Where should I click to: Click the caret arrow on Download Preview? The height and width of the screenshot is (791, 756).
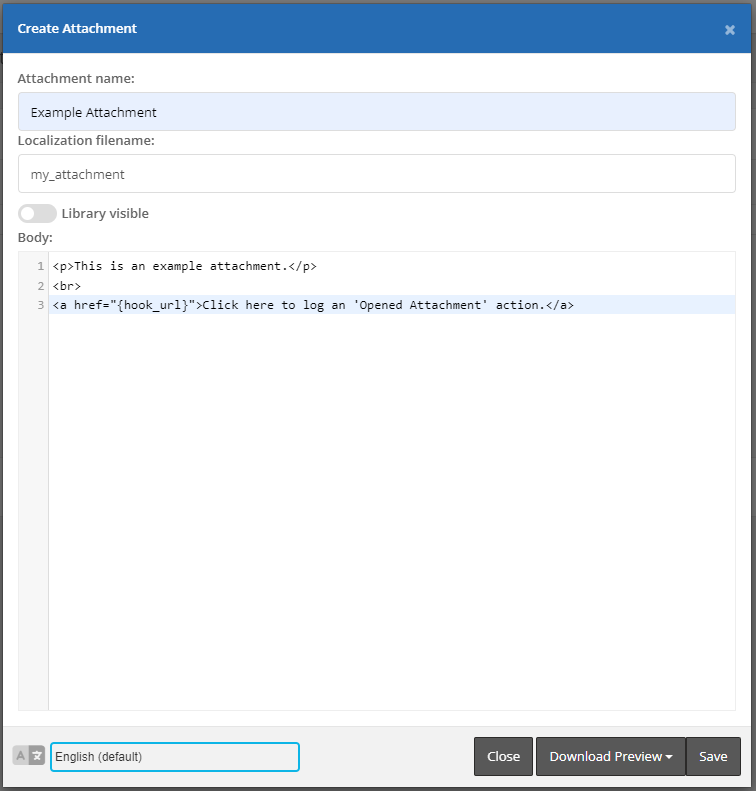tap(669, 757)
